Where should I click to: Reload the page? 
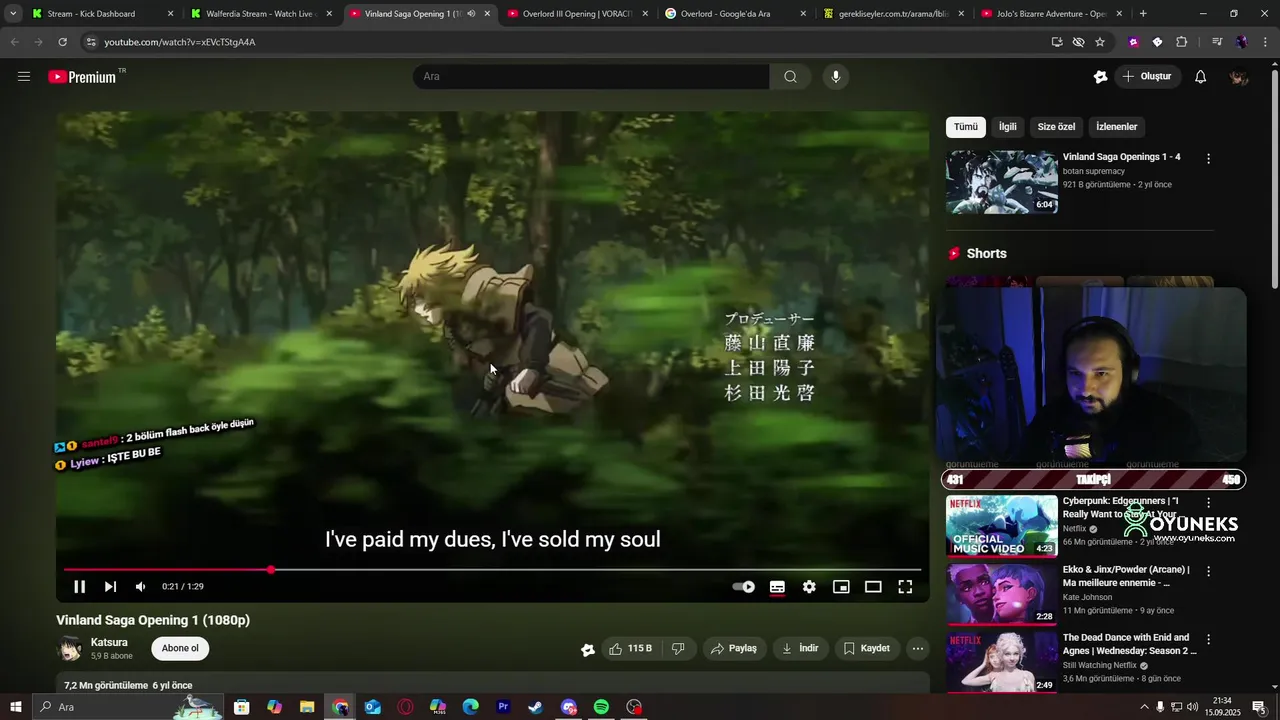pyautogui.click(x=62, y=42)
